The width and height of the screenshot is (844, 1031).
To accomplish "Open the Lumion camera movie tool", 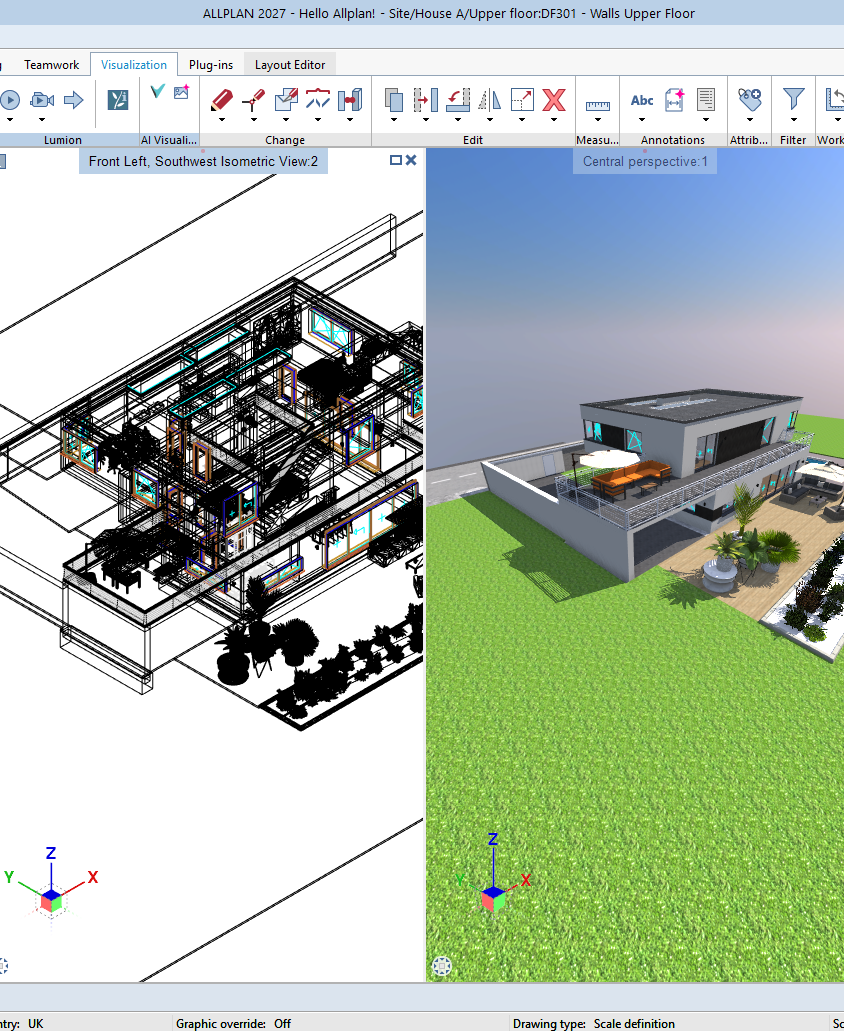I will point(41,100).
